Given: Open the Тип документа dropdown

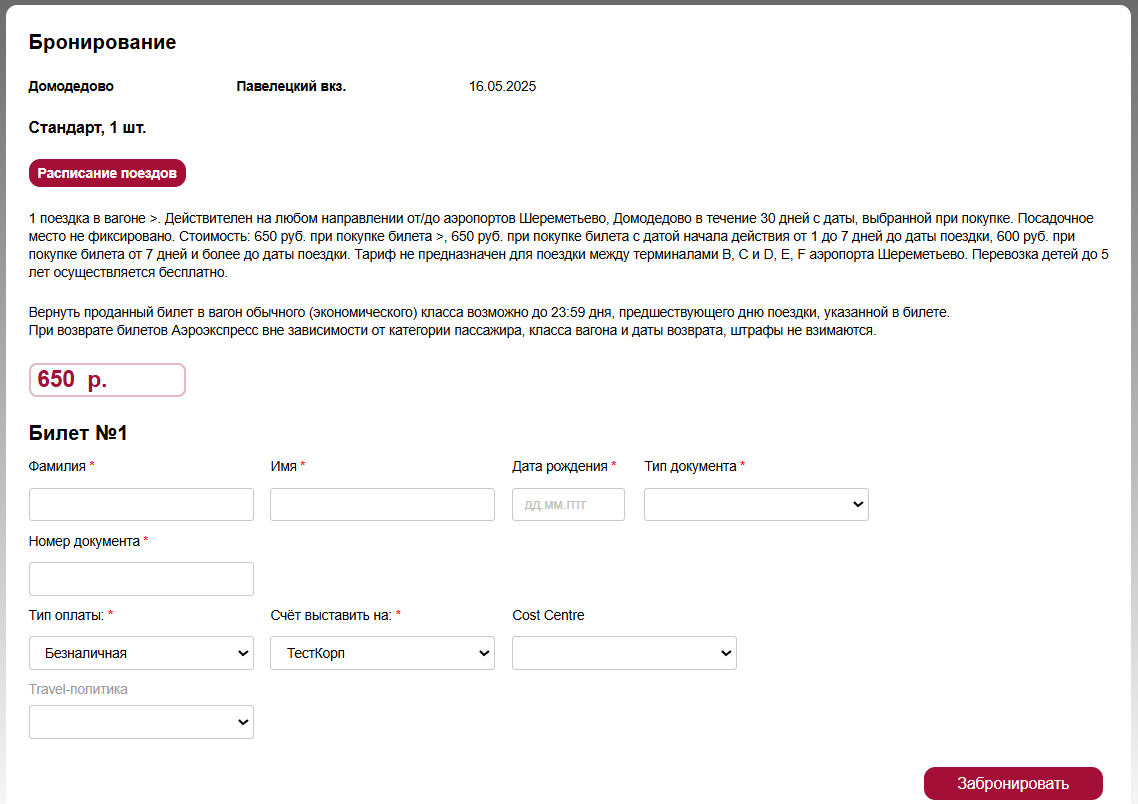Looking at the screenshot, I should [x=756, y=504].
